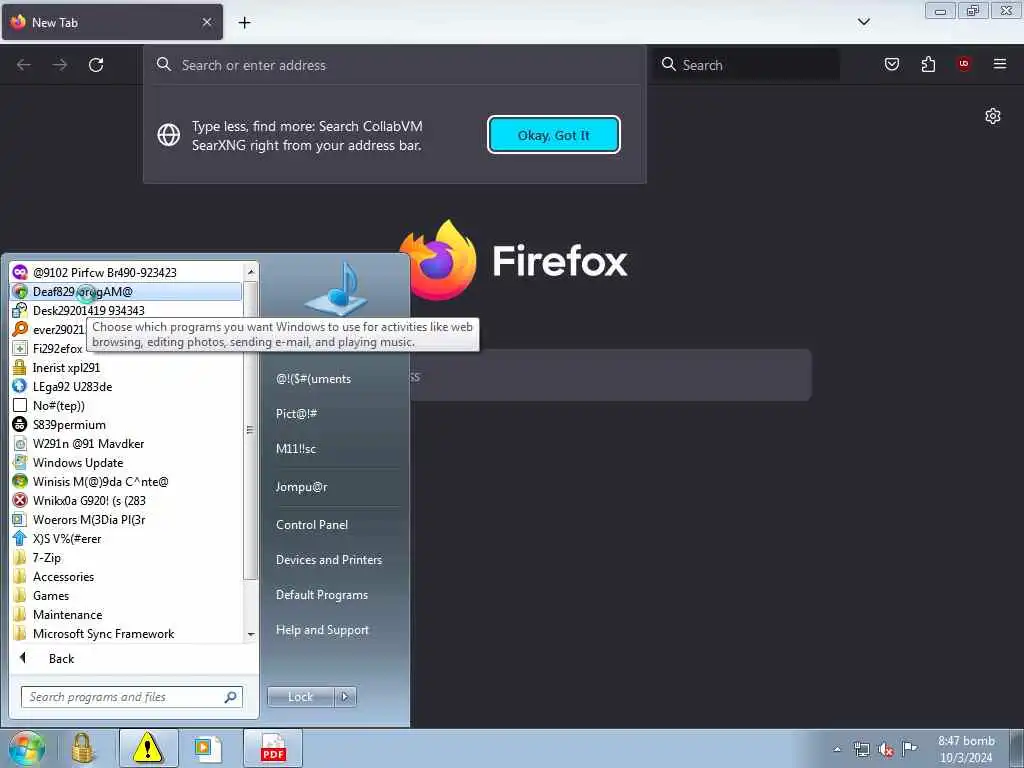Image resolution: width=1024 pixels, height=768 pixels.
Task: Open the Extensions puzzle icon
Action: click(928, 64)
